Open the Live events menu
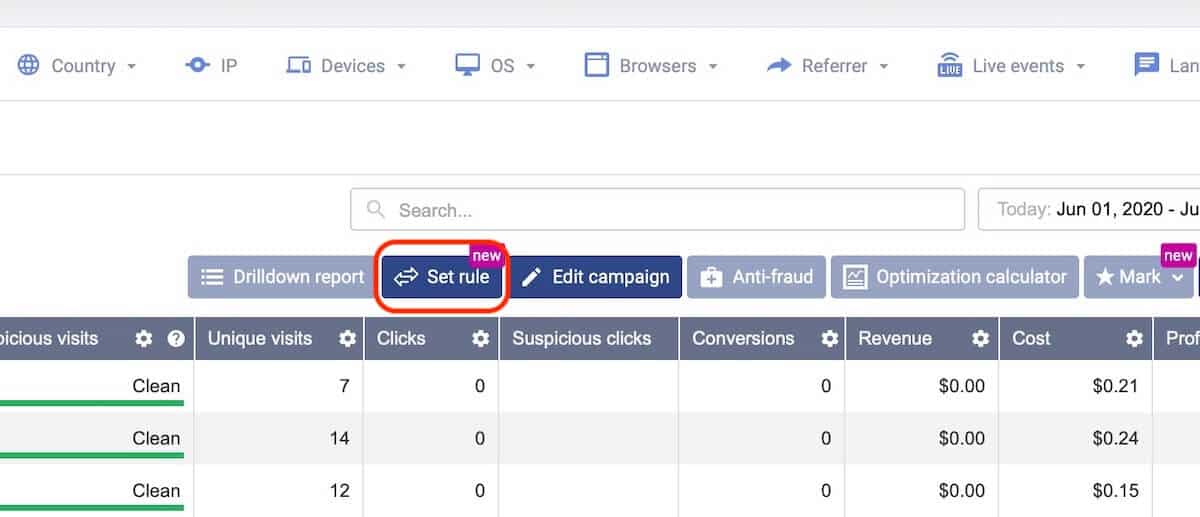 (x=1011, y=66)
